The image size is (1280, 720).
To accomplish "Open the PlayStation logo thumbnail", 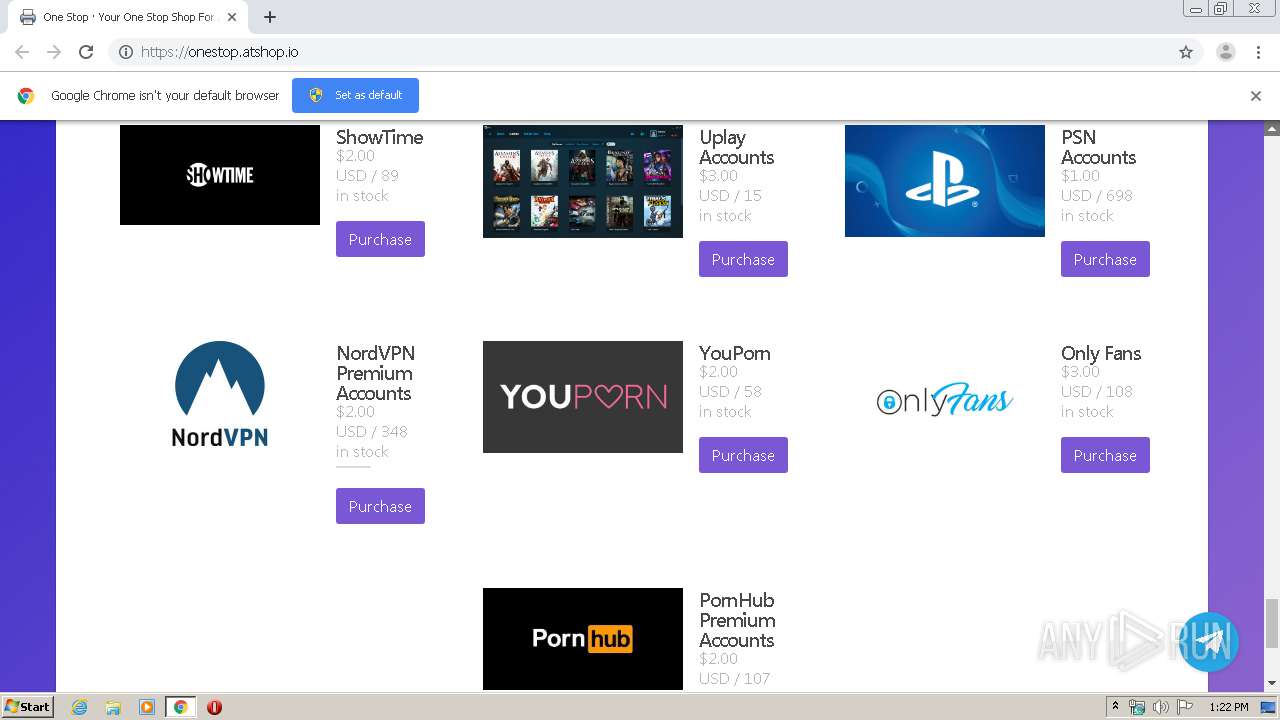I will (x=945, y=181).
